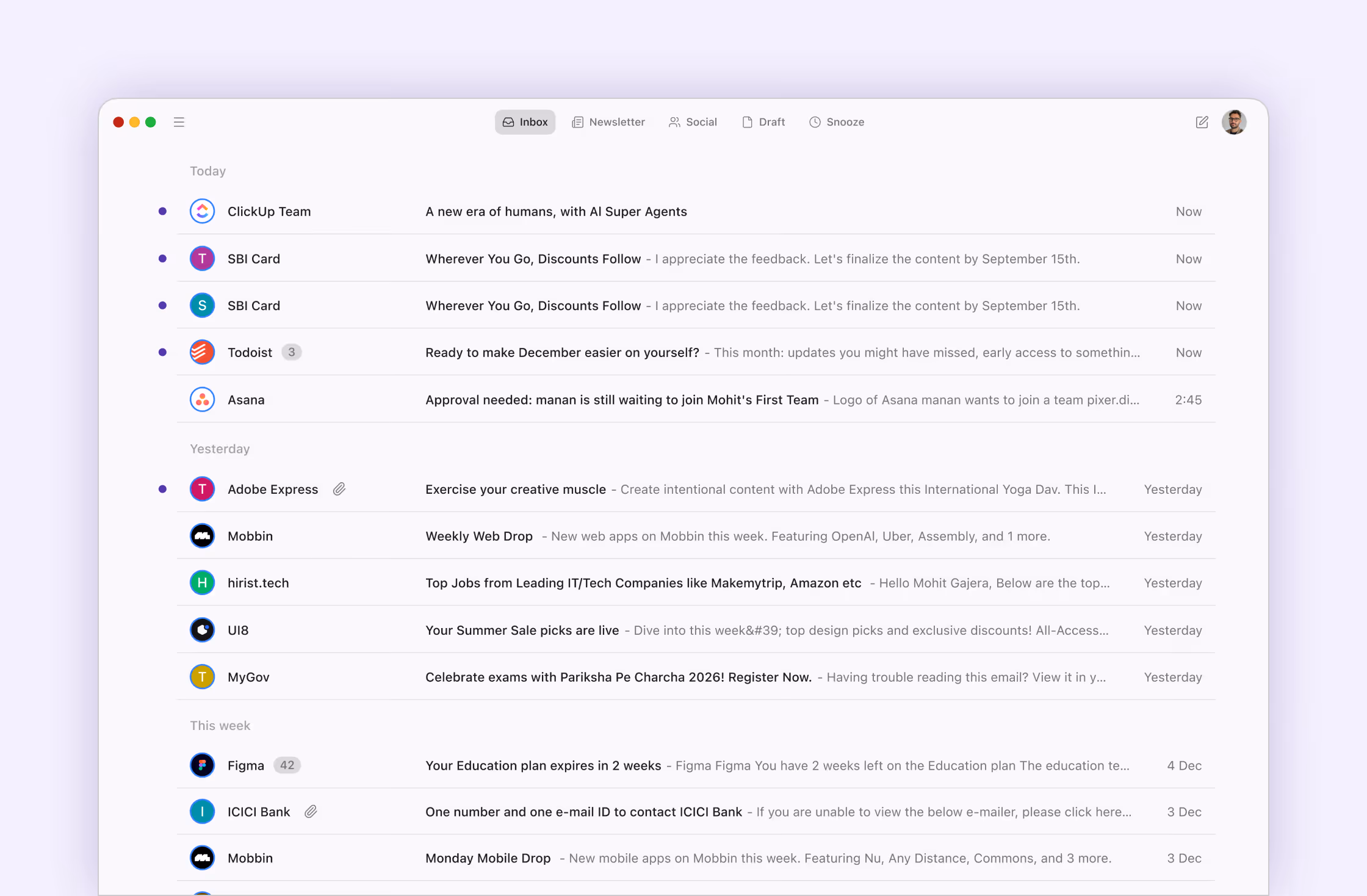The image size is (1367, 896).
Task: Switch to the Newsletter tab
Action: [608, 122]
